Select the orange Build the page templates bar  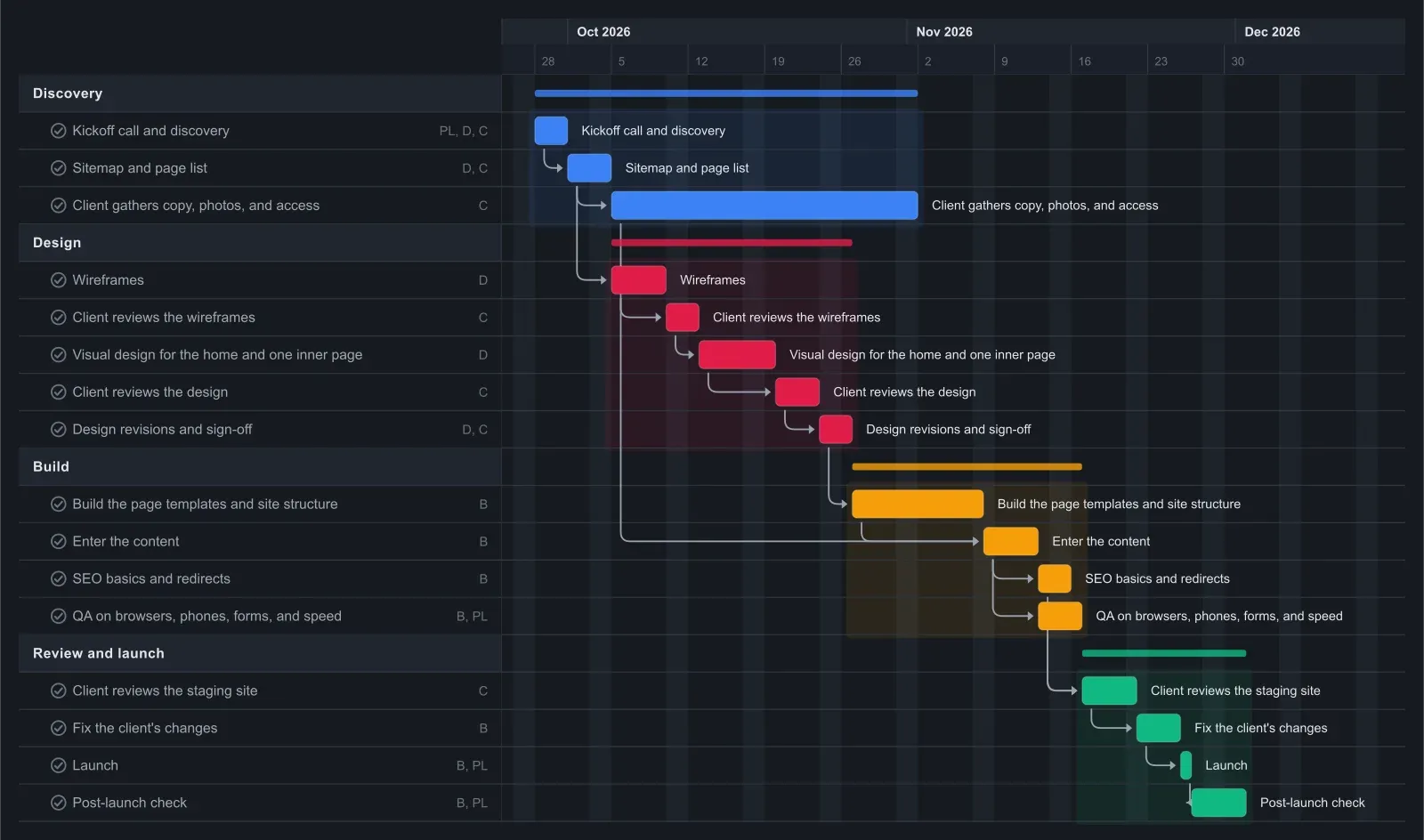(918, 504)
